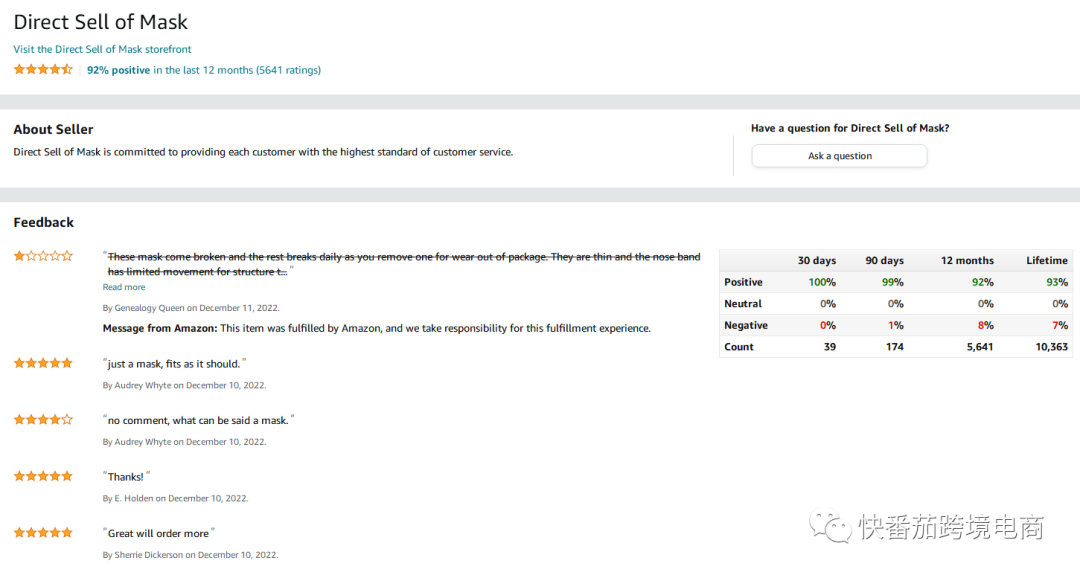Click the Lifetime count 10,363 cell
This screenshot has height=575, width=1080.
point(1052,346)
